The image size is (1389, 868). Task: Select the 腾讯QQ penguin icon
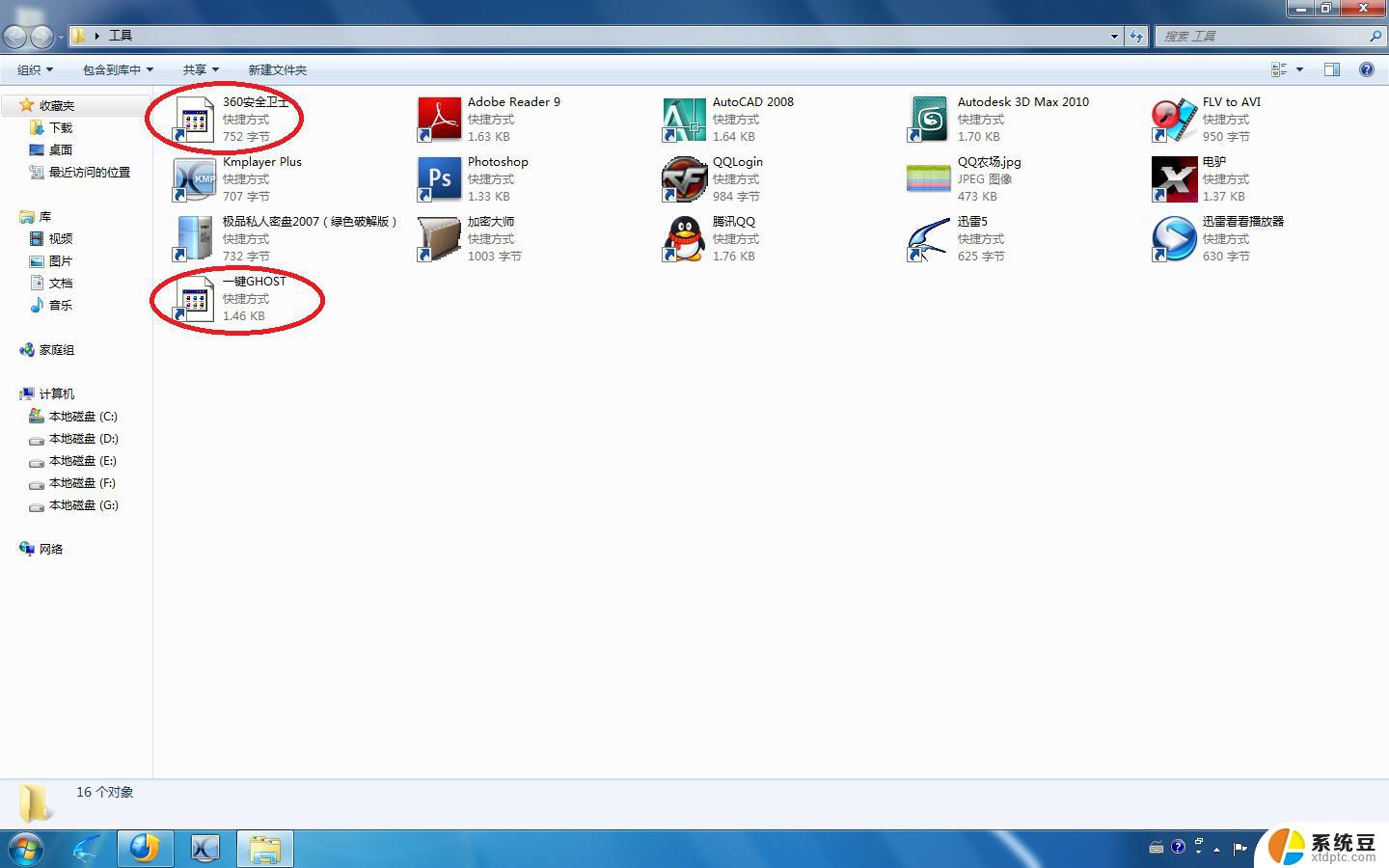(x=685, y=239)
